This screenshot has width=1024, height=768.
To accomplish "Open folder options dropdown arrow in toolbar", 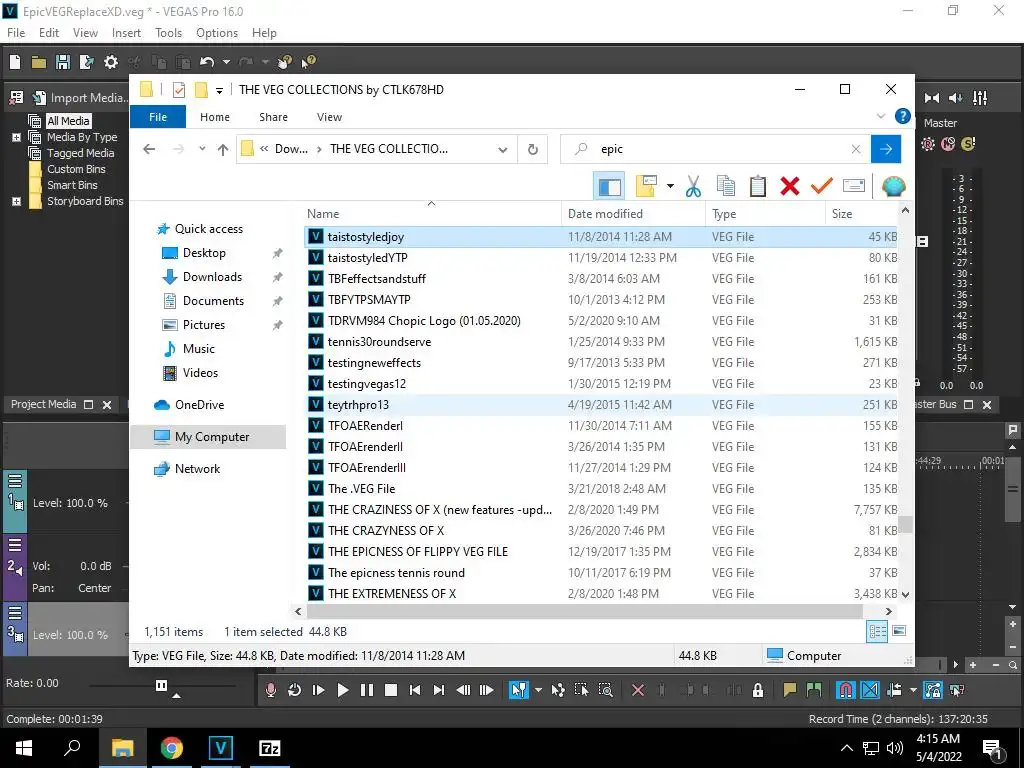I will click(x=670, y=187).
